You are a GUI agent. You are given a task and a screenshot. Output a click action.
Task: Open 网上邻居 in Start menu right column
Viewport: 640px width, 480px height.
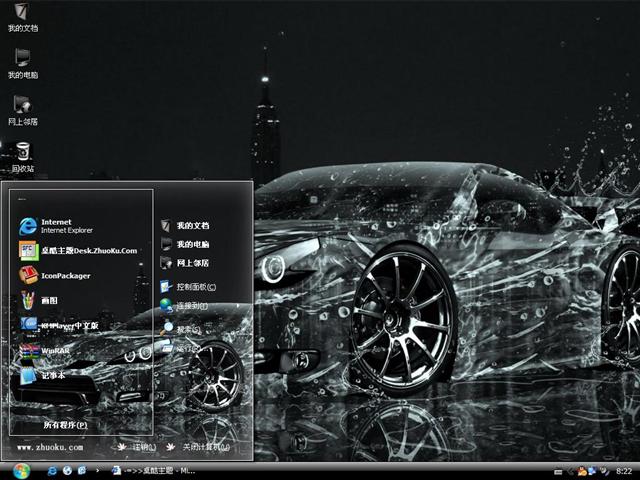click(x=185, y=263)
